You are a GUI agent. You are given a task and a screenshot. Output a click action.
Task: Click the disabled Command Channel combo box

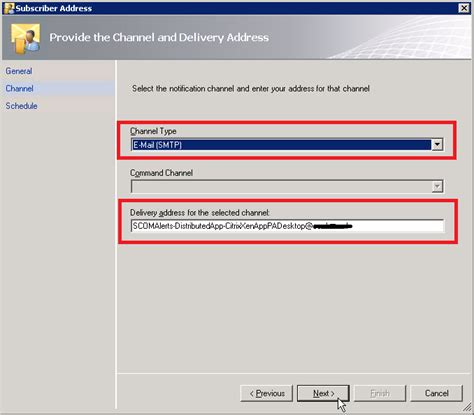tap(287, 186)
